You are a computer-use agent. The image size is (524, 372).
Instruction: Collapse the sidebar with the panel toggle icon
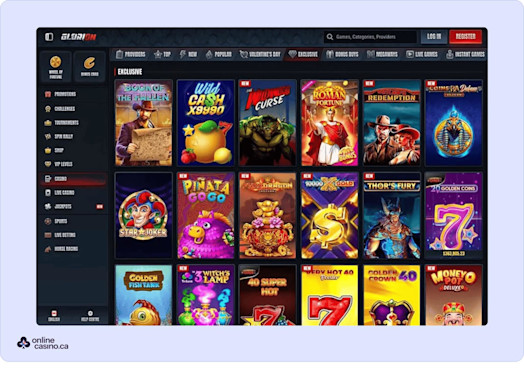[49, 36]
